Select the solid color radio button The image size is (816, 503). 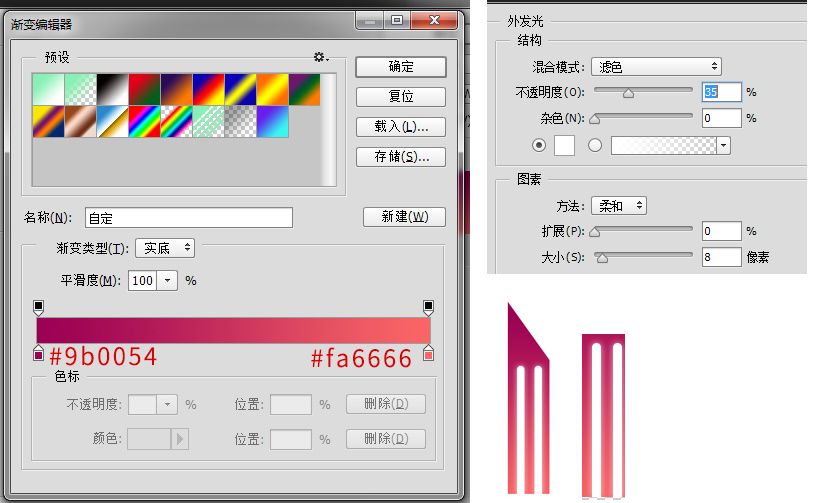[x=539, y=145]
